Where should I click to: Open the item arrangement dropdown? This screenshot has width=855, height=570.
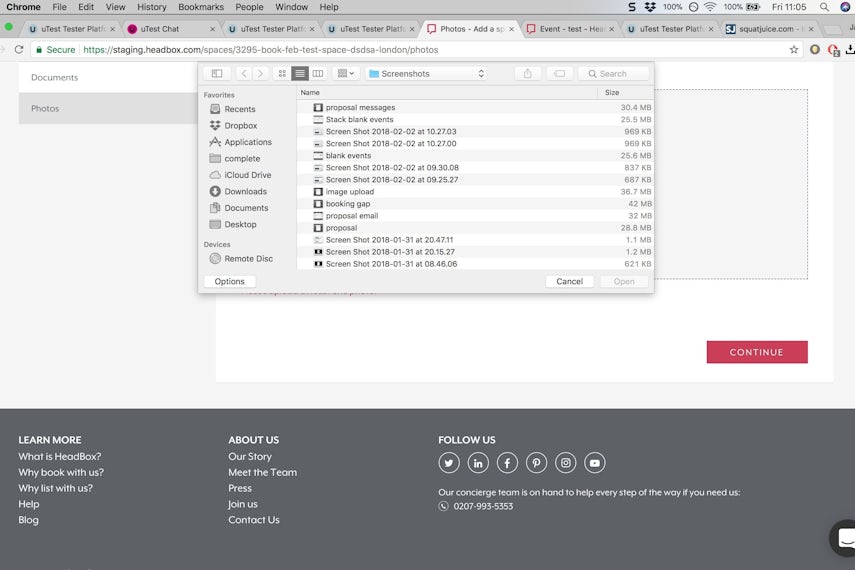pos(346,73)
